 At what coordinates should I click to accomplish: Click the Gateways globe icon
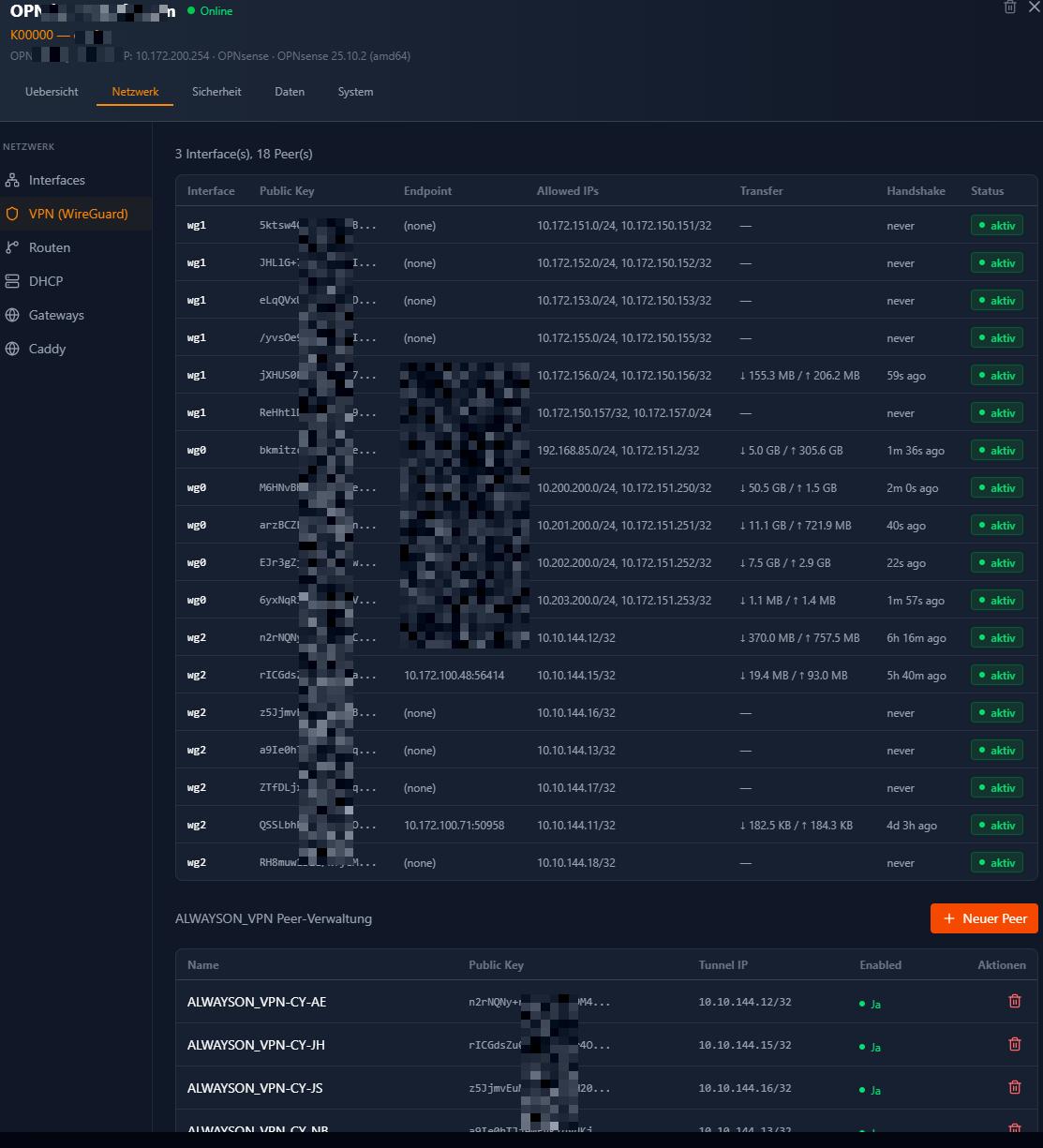tap(12, 315)
